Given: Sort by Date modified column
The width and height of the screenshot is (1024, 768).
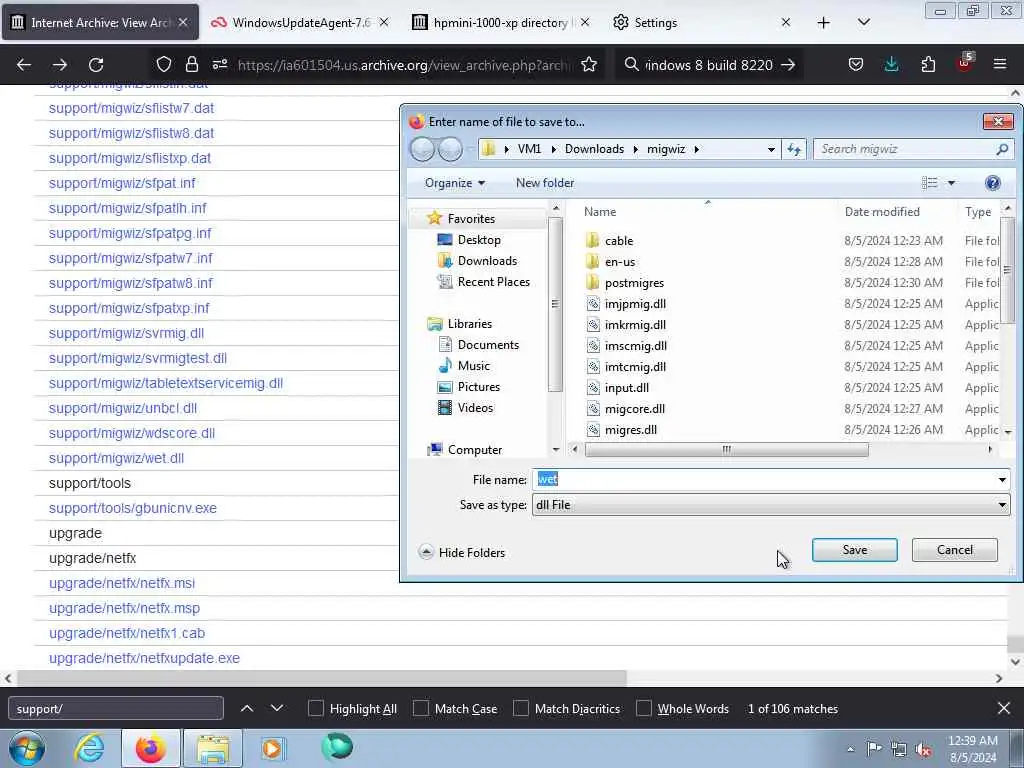Looking at the screenshot, I should pyautogui.click(x=882, y=212).
